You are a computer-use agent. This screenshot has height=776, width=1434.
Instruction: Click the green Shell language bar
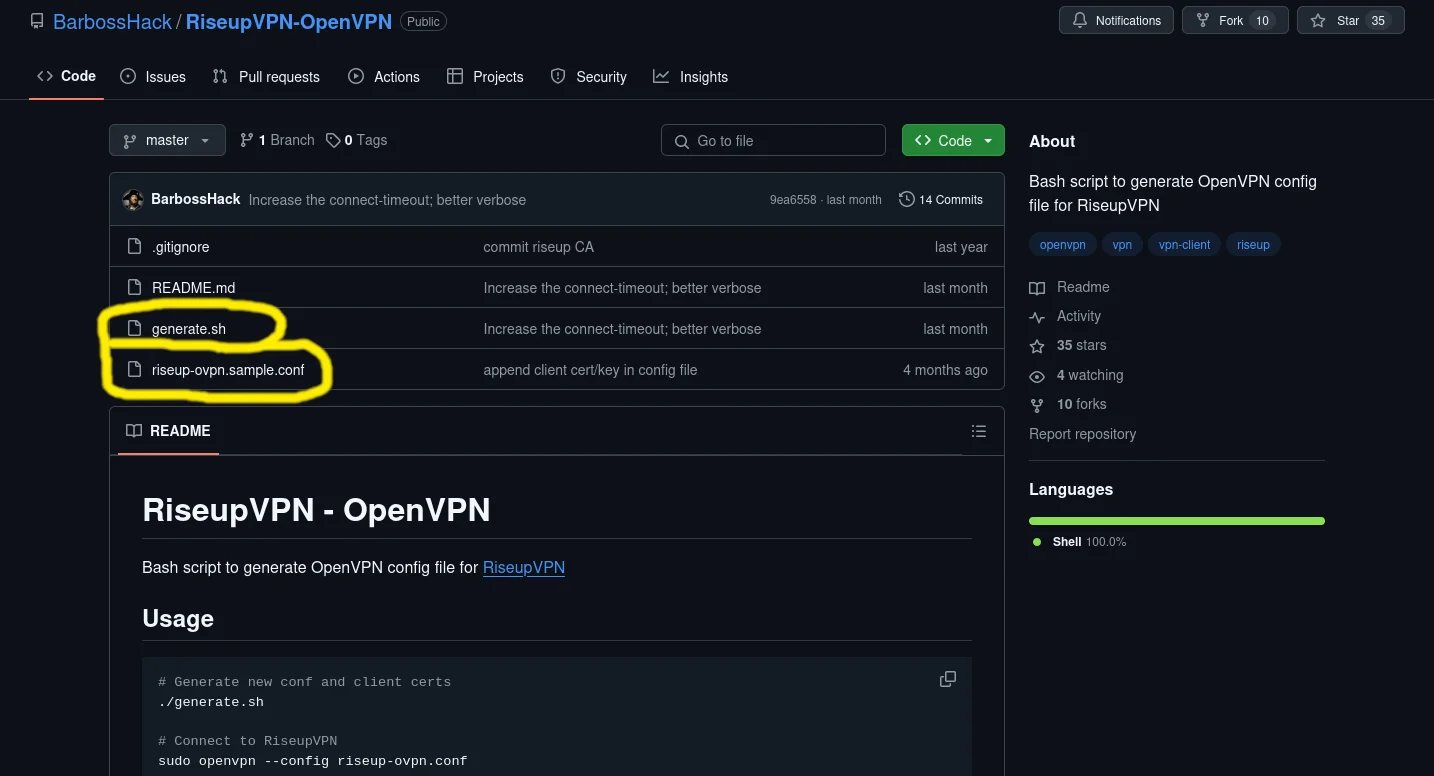click(x=1177, y=521)
